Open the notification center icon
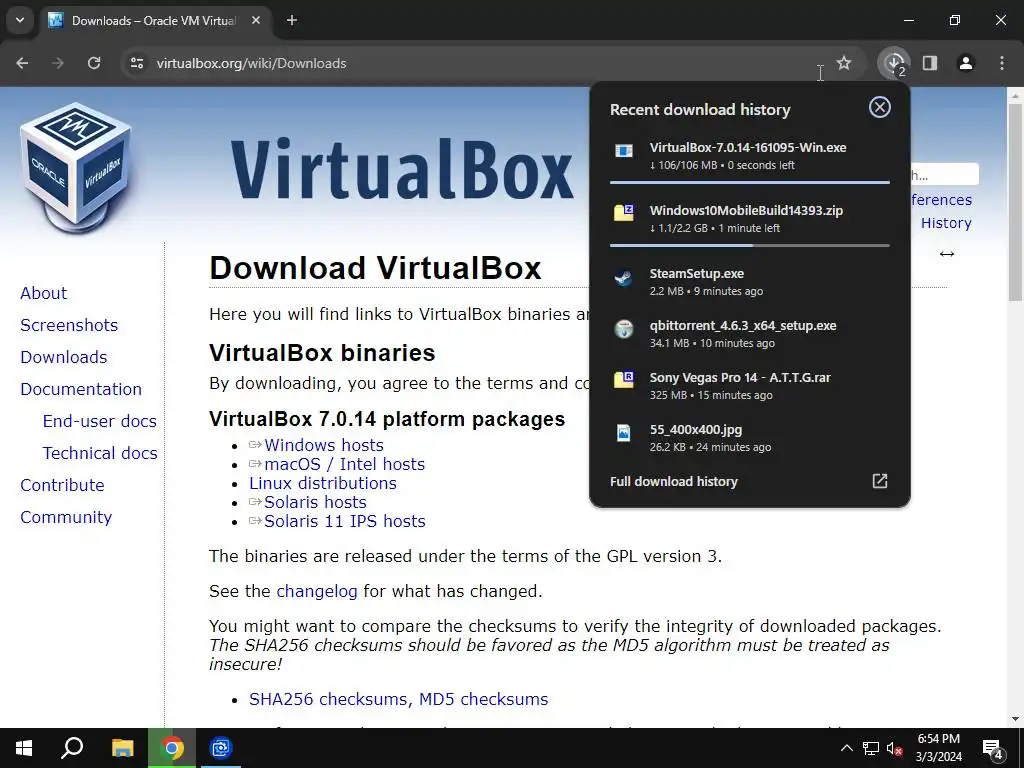The height and width of the screenshot is (768, 1024). click(993, 748)
